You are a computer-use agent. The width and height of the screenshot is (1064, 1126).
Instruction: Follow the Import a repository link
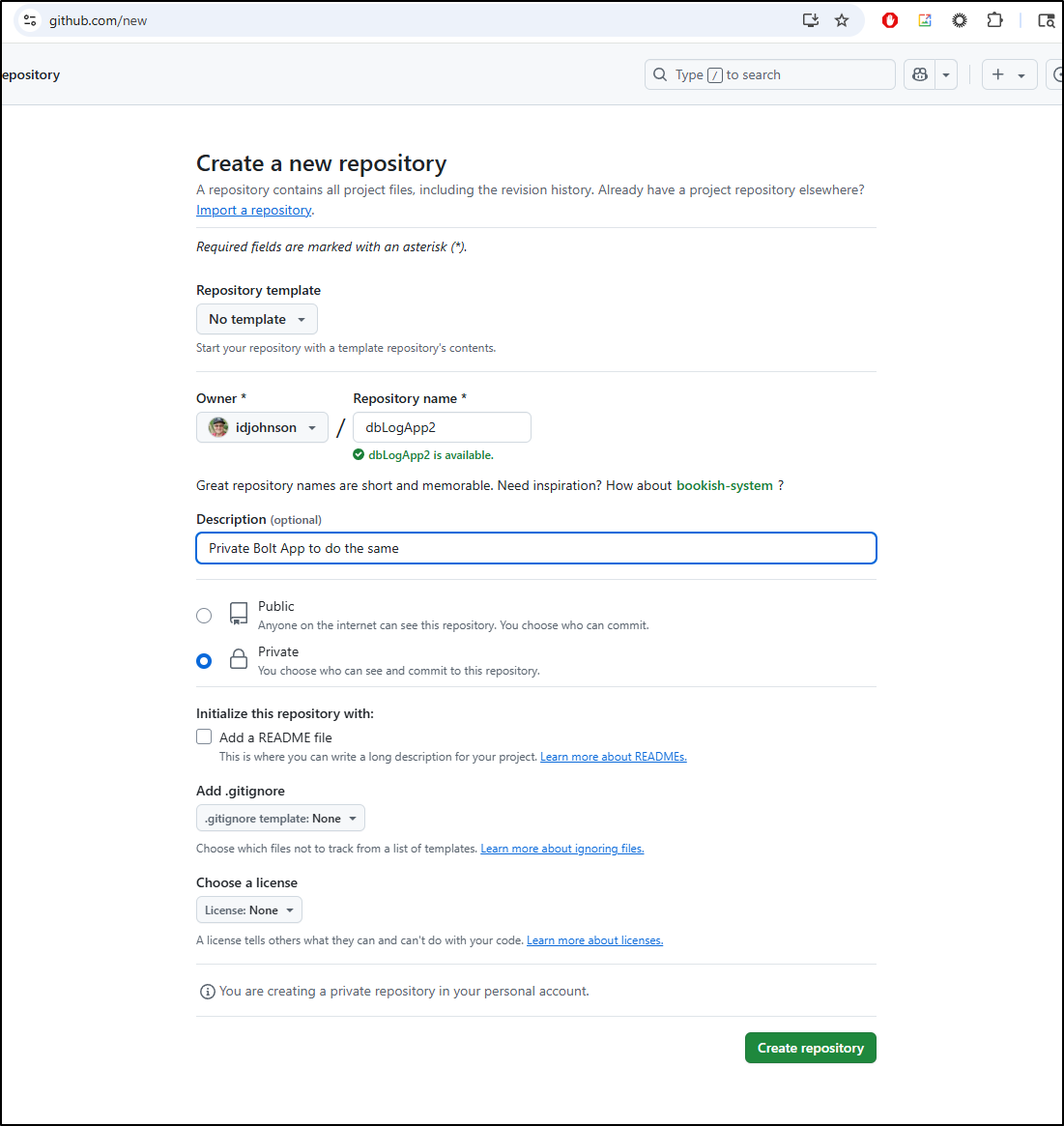tap(253, 210)
